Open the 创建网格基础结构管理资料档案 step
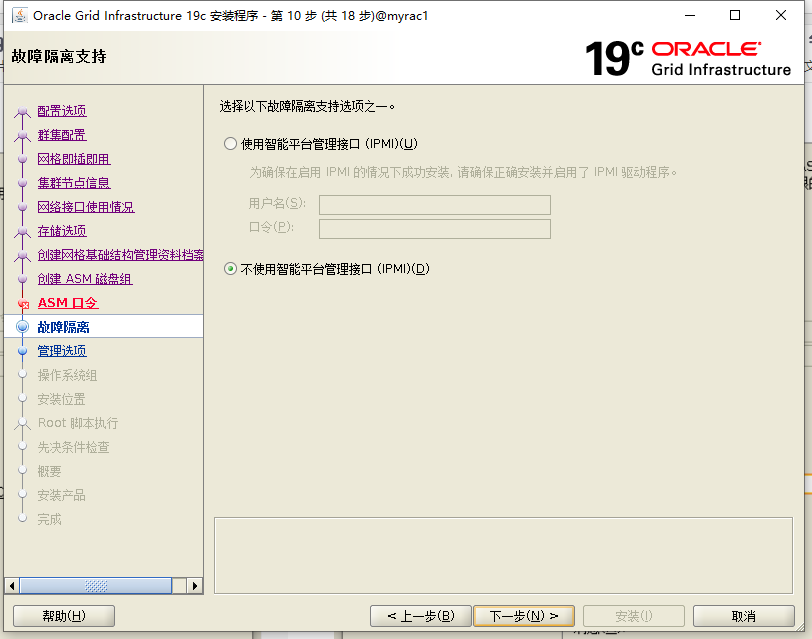The image size is (812, 639). 120,255
